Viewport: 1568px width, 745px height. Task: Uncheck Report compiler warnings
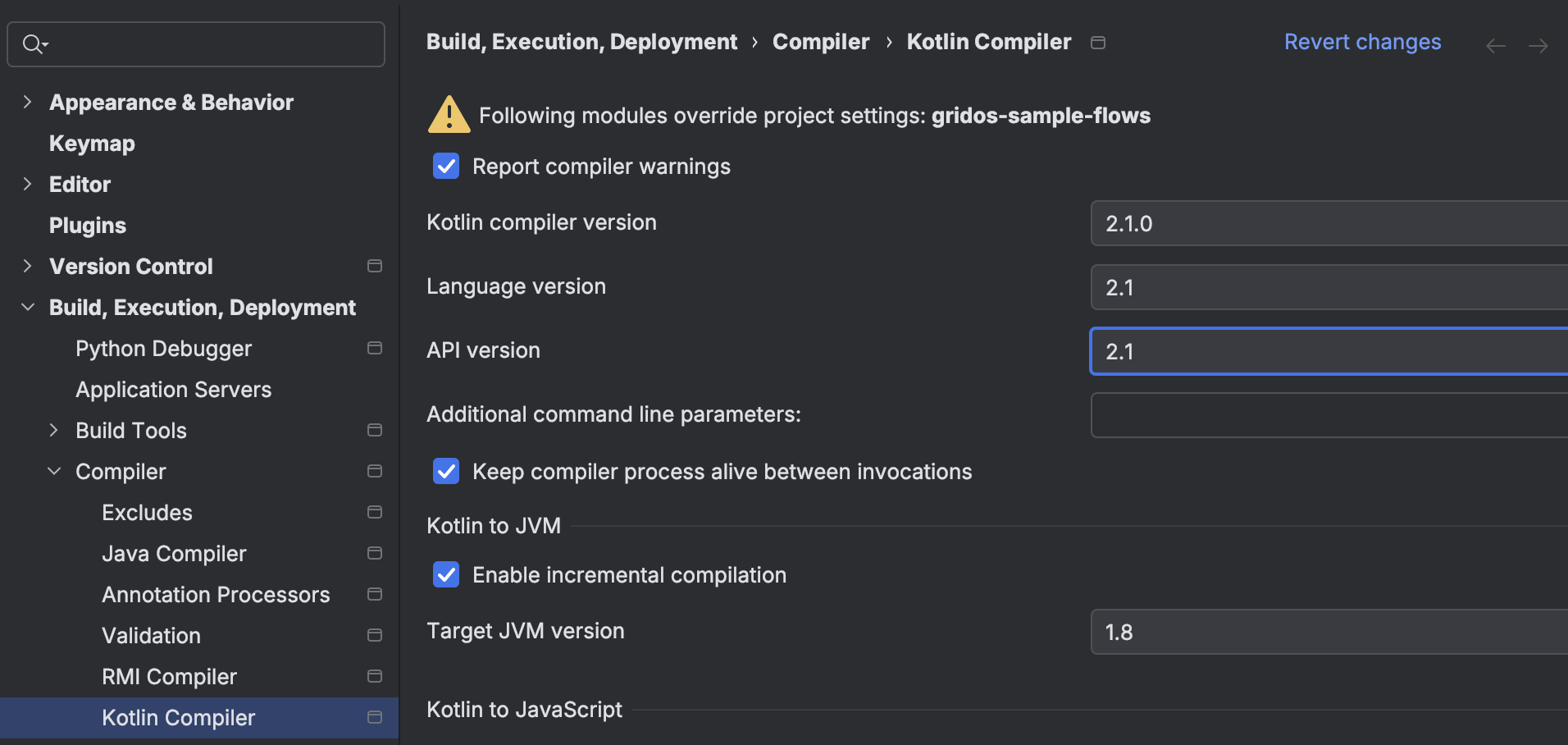tap(445, 166)
